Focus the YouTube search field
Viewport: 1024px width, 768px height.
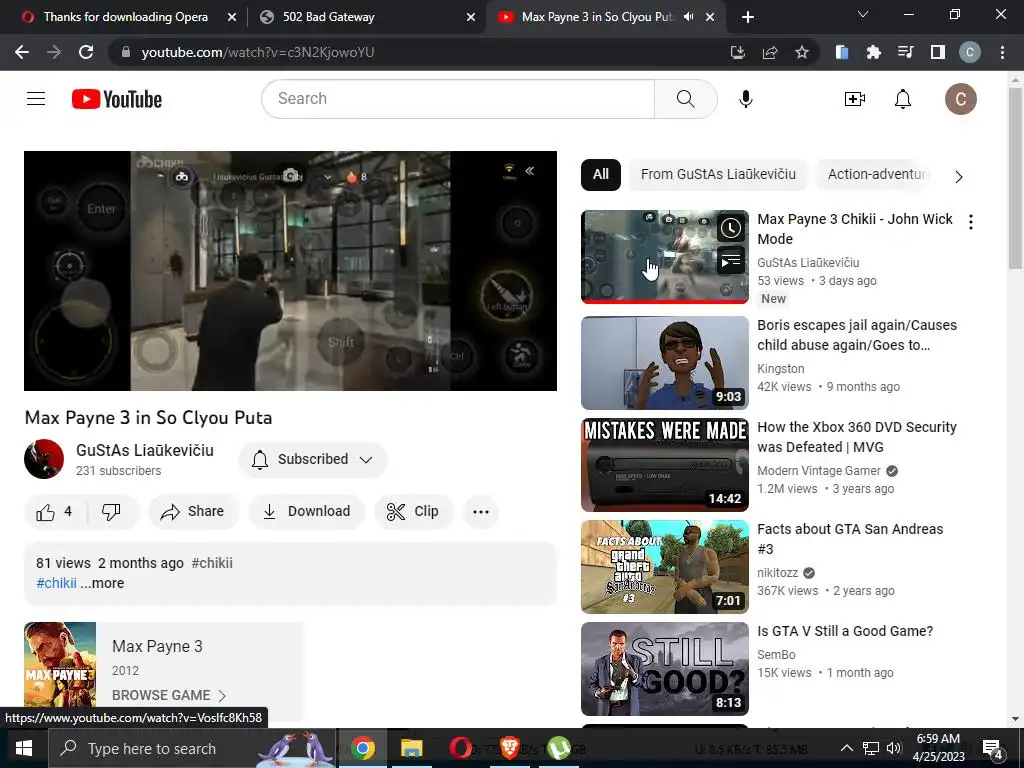457,99
